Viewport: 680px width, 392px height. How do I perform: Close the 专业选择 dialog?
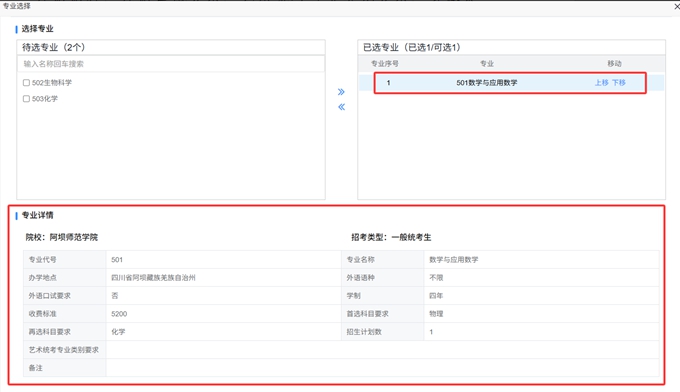677,7
